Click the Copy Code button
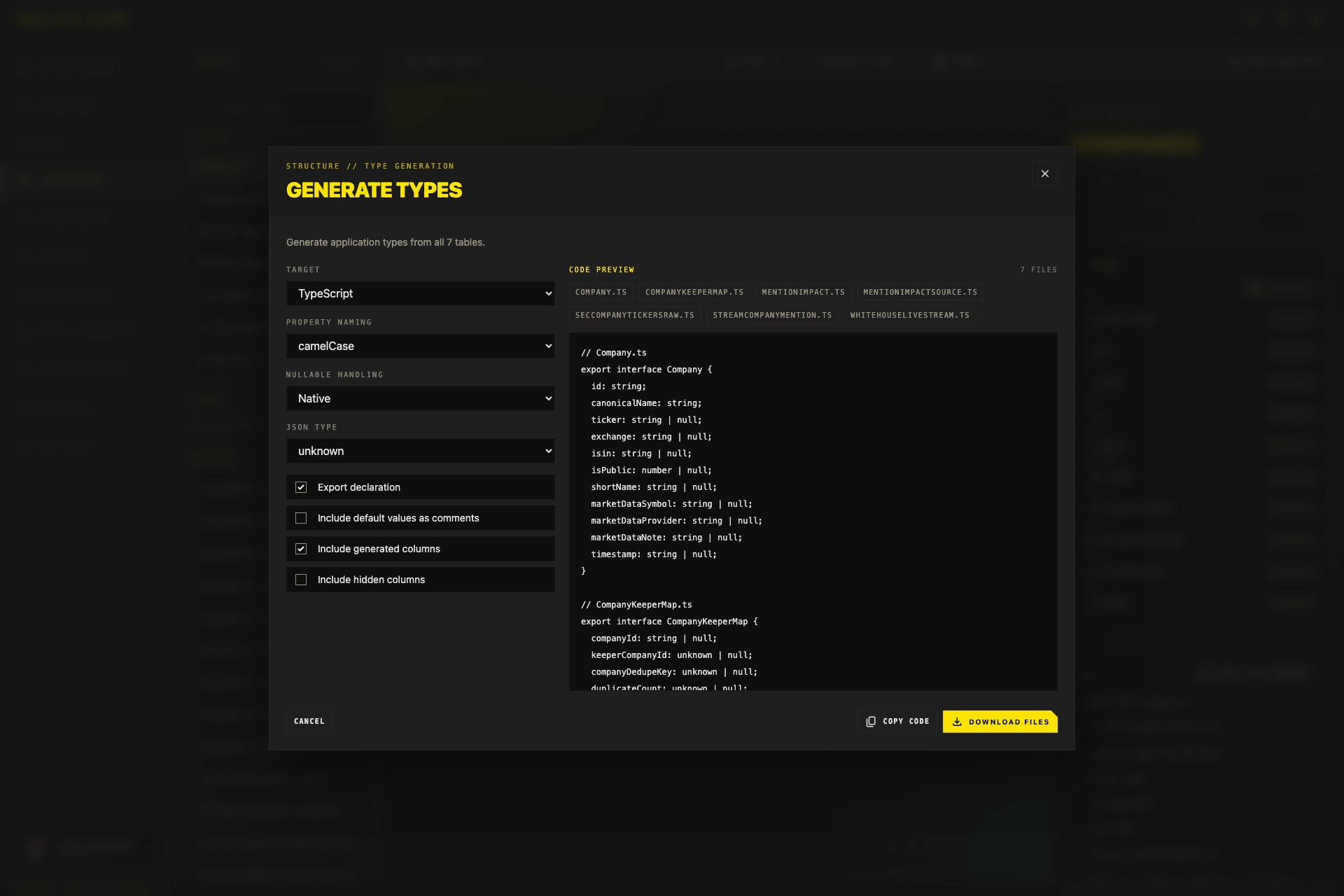Screen dimensions: 1344x896 point(897,722)
